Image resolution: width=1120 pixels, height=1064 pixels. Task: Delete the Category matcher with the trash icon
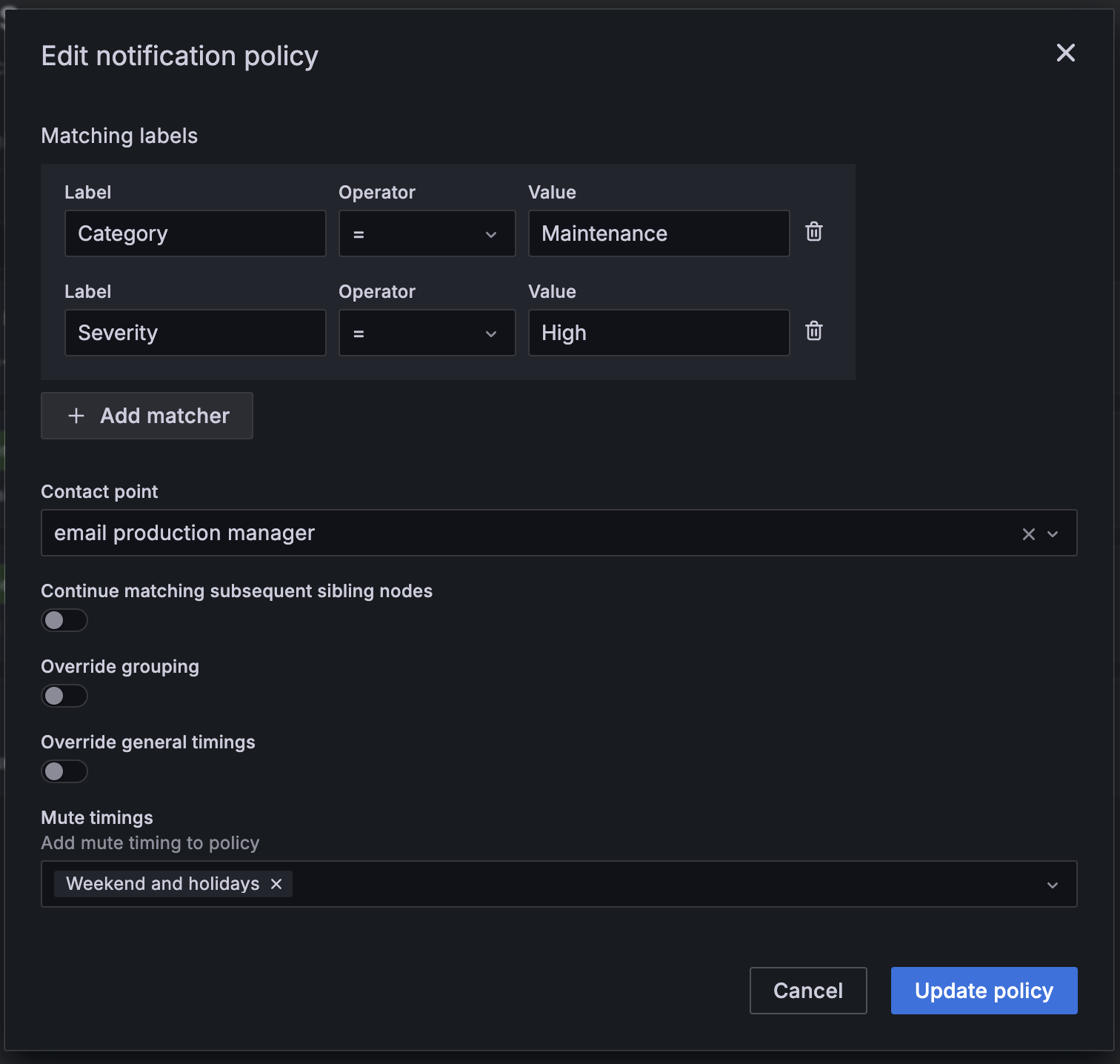coord(813,232)
